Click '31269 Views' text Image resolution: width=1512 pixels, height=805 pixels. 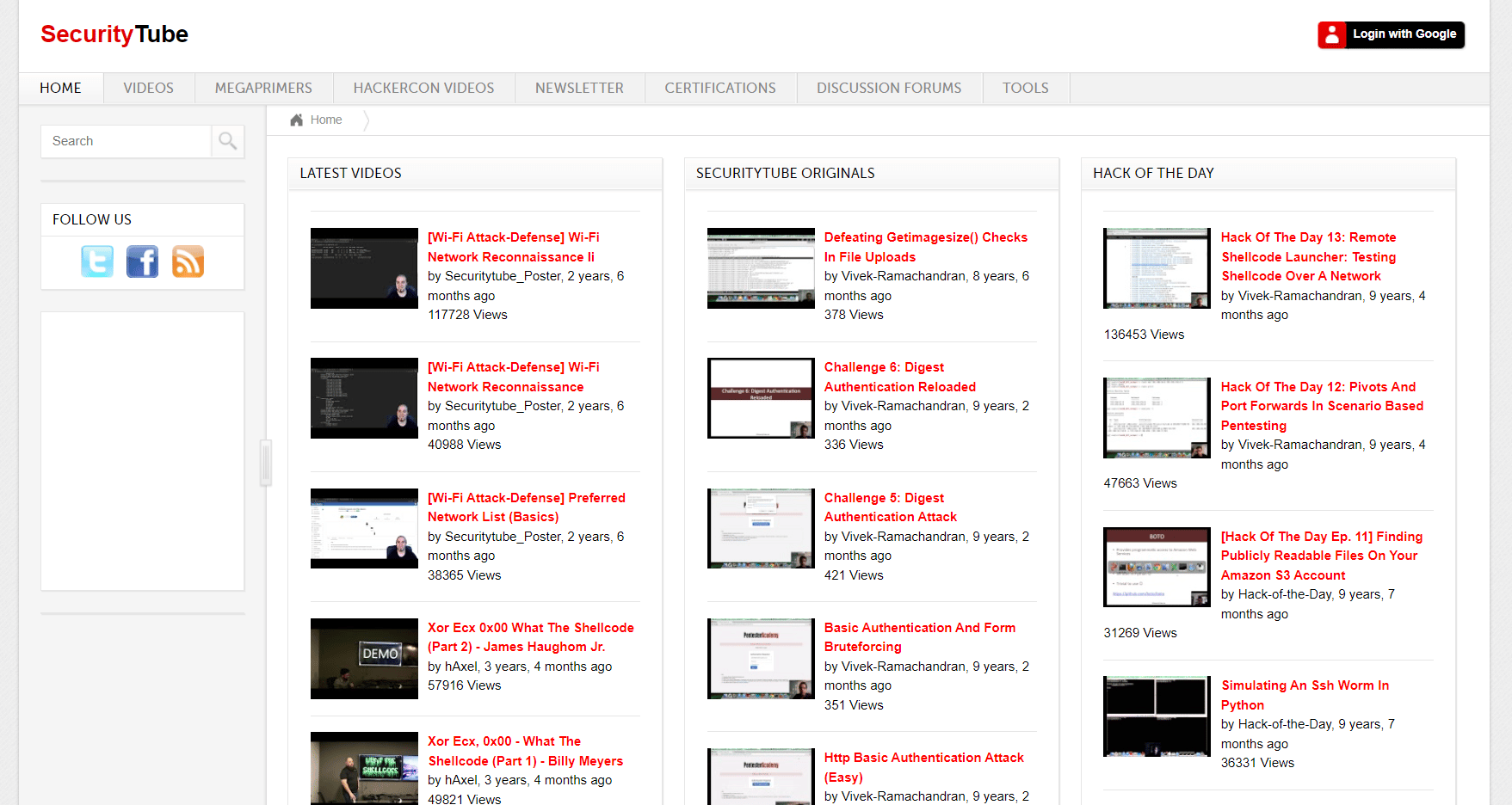click(x=1140, y=633)
